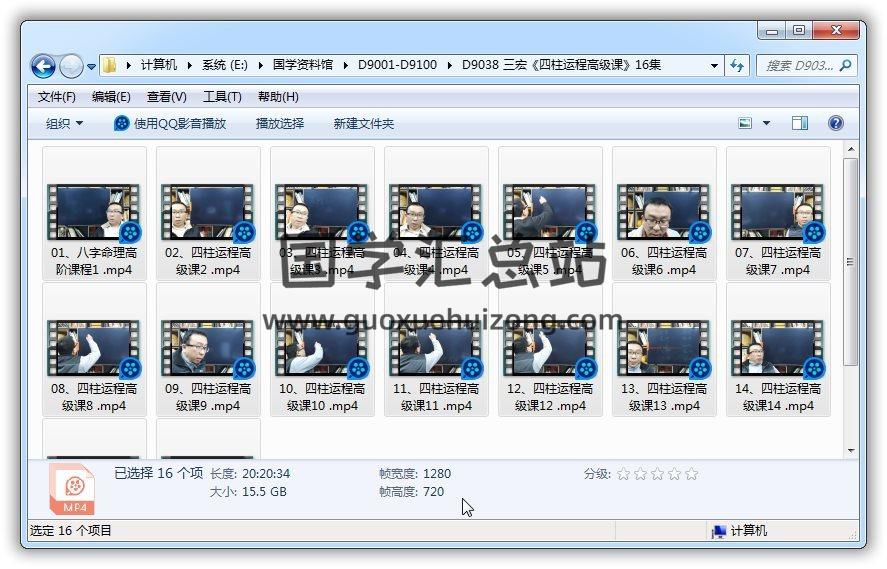Viewport: 887px width, 569px height.
Task: Select video 04、四柱运程高级课4 .mp4
Action: coord(436,213)
